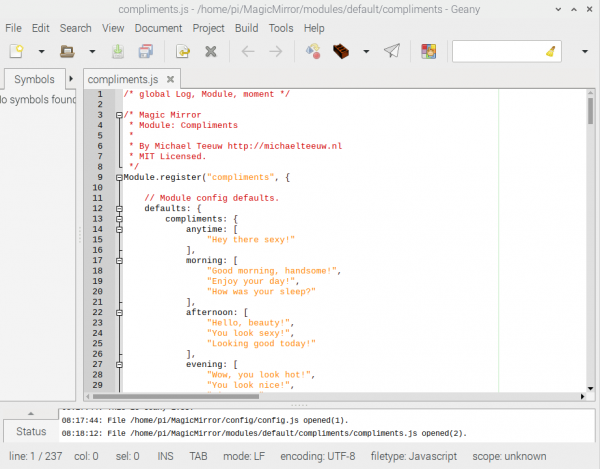Create a new file with the New icon

click(16, 51)
